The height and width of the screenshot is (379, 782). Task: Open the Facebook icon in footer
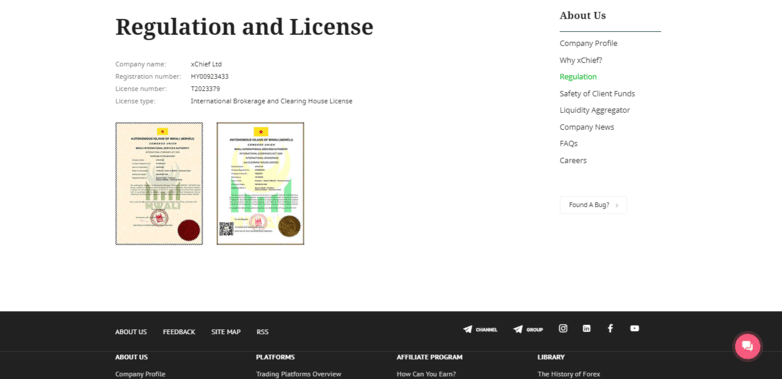coord(610,328)
